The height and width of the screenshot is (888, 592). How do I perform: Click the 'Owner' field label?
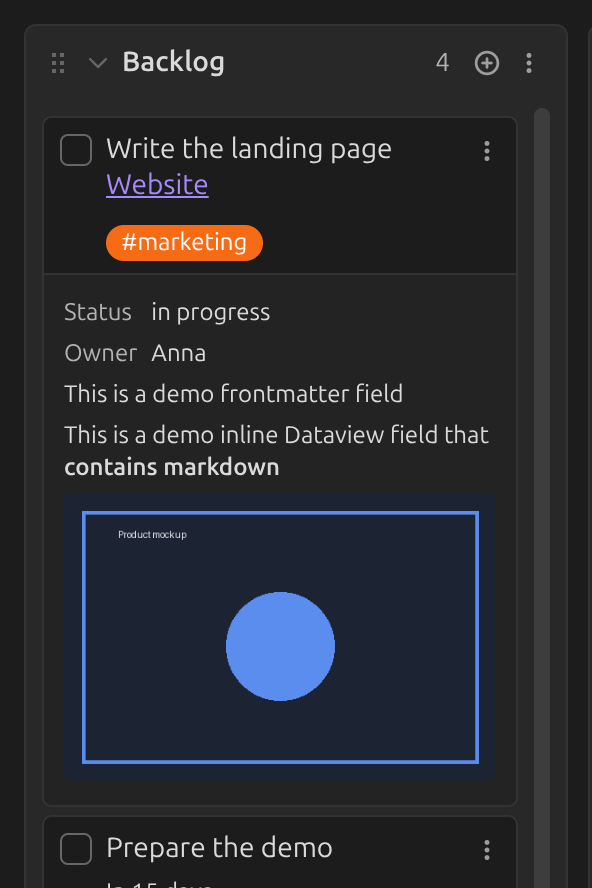[101, 353]
